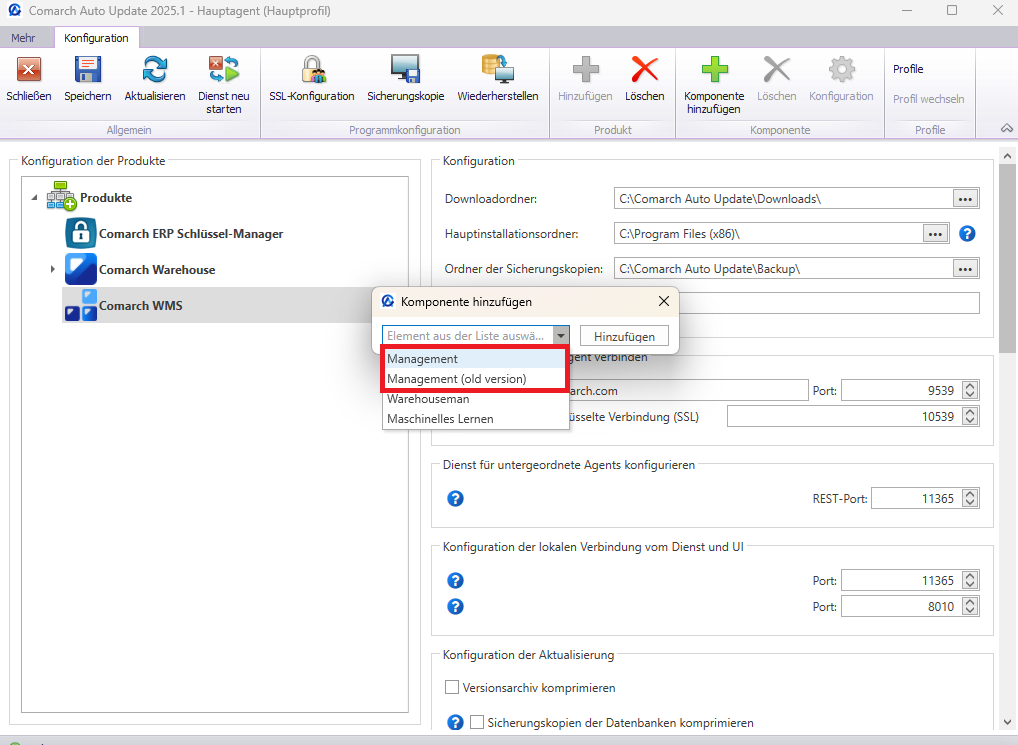
Task: Click the Produkte root tree icon
Action: [x=61, y=197]
